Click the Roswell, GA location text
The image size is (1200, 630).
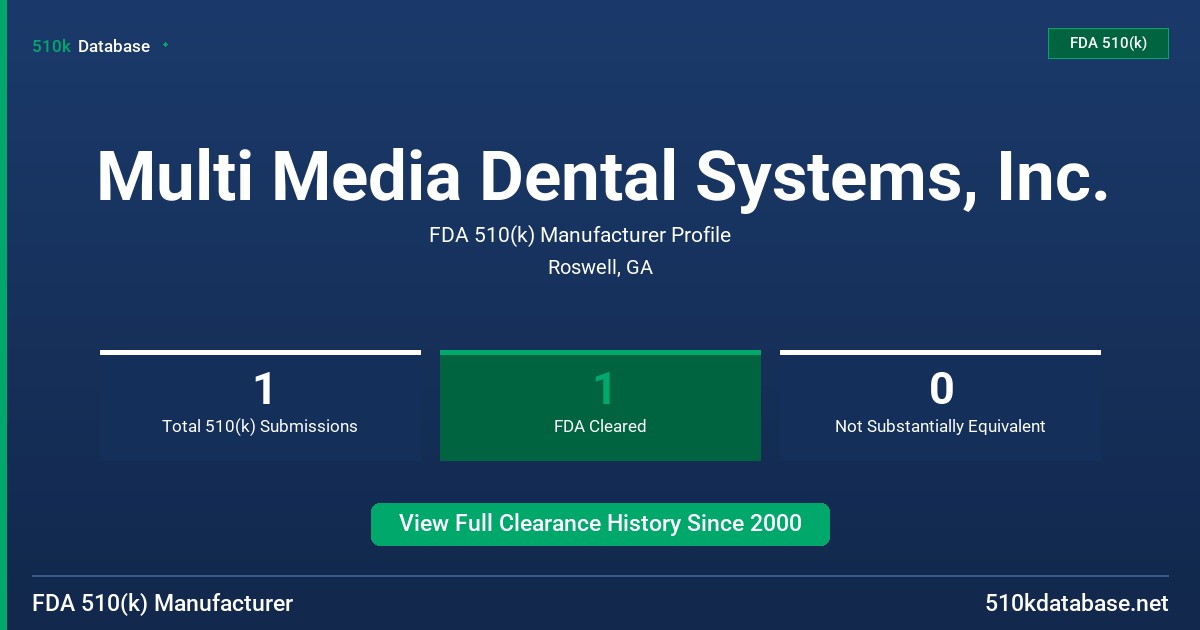600,267
